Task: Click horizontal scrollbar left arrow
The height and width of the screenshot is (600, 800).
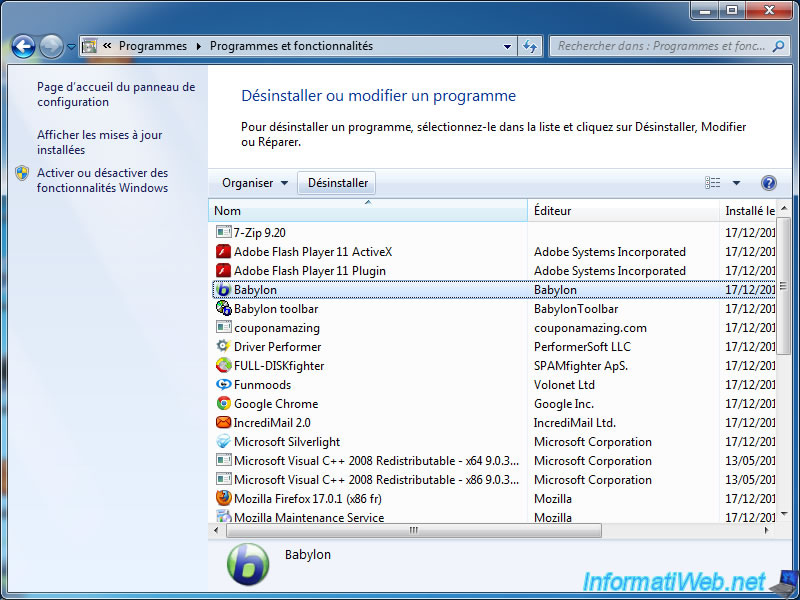Action: [x=216, y=531]
